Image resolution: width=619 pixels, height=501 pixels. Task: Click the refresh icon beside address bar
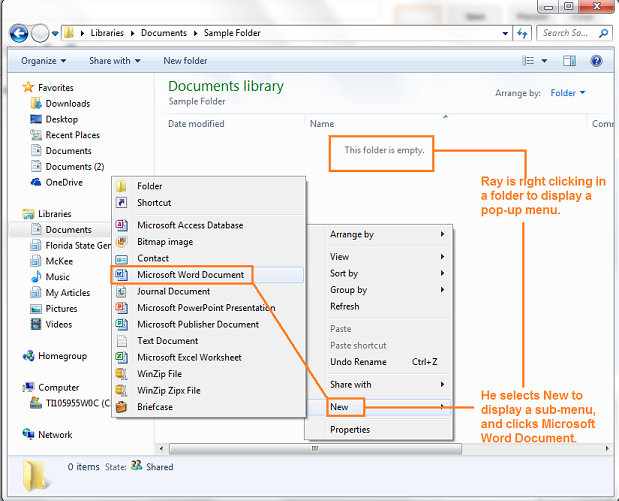click(522, 33)
